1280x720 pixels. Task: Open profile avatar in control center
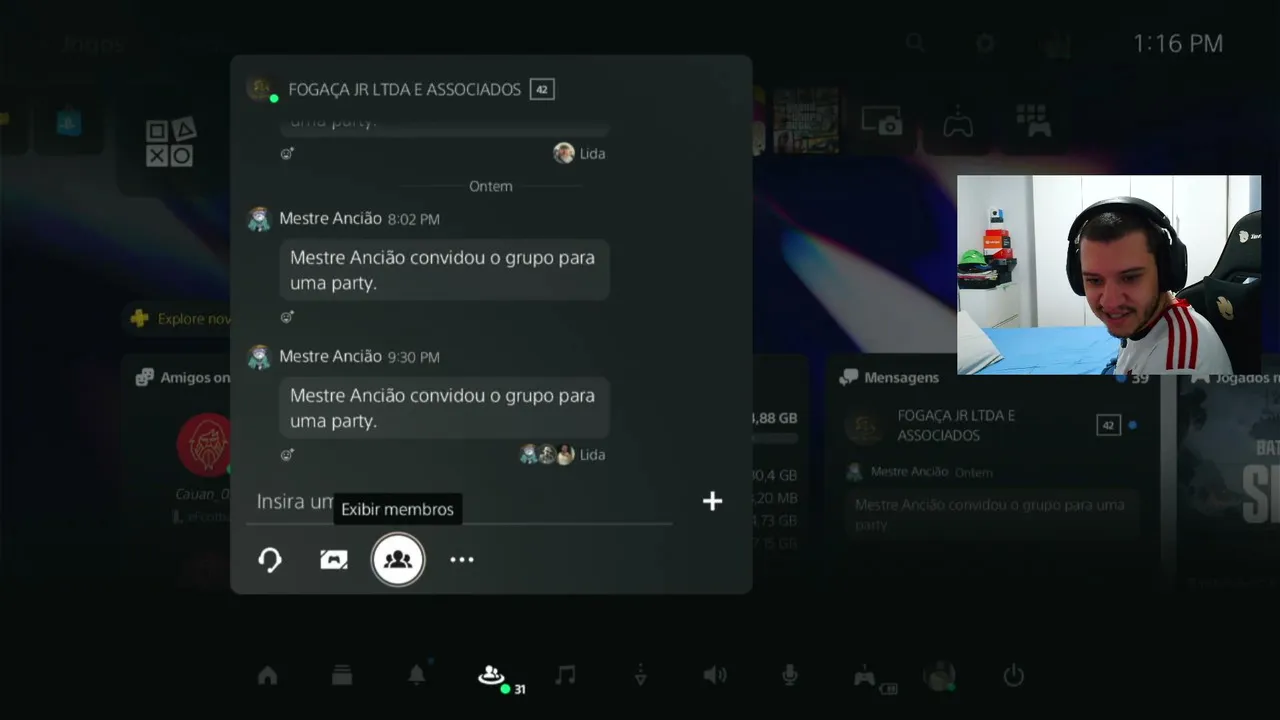pyautogui.click(x=939, y=676)
